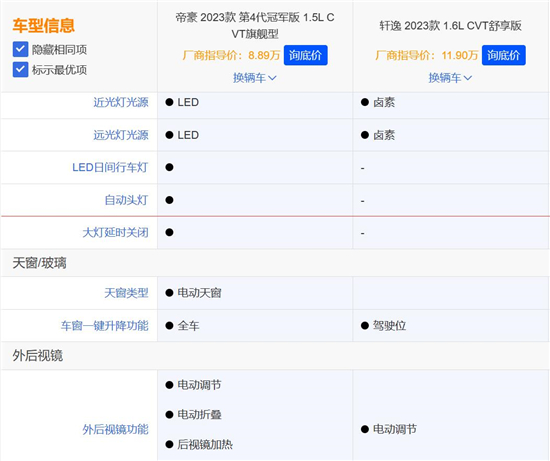Click 卤素 value in 近光灯光源 row

pos(384,102)
